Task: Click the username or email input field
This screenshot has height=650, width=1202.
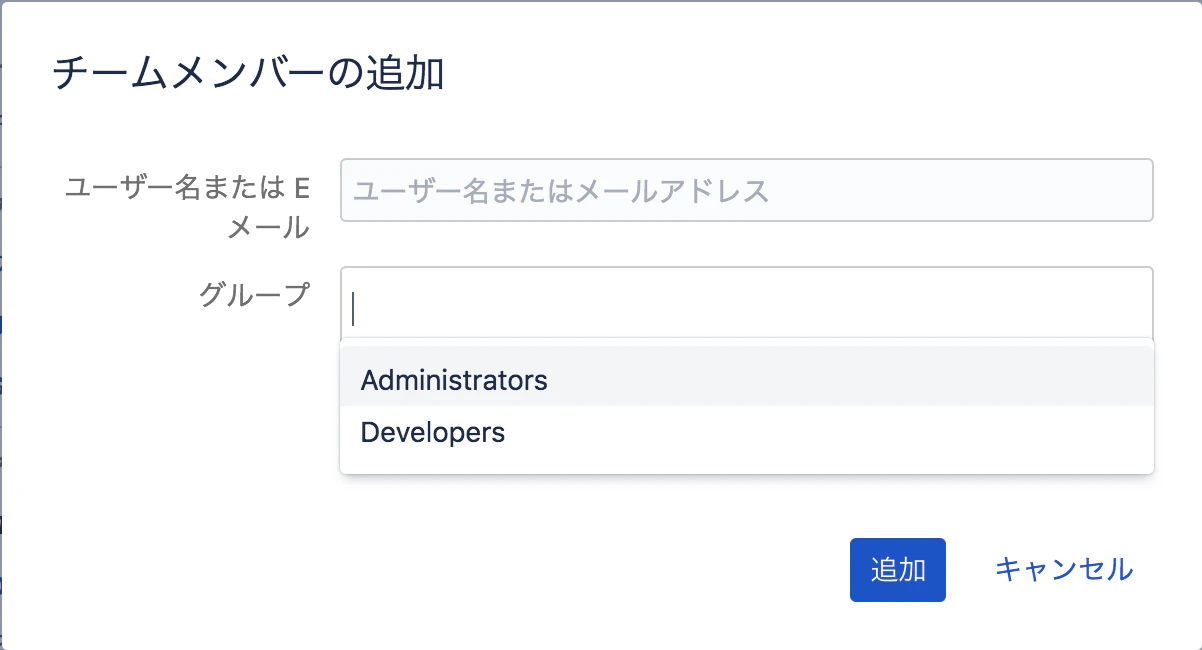Action: tap(746, 190)
